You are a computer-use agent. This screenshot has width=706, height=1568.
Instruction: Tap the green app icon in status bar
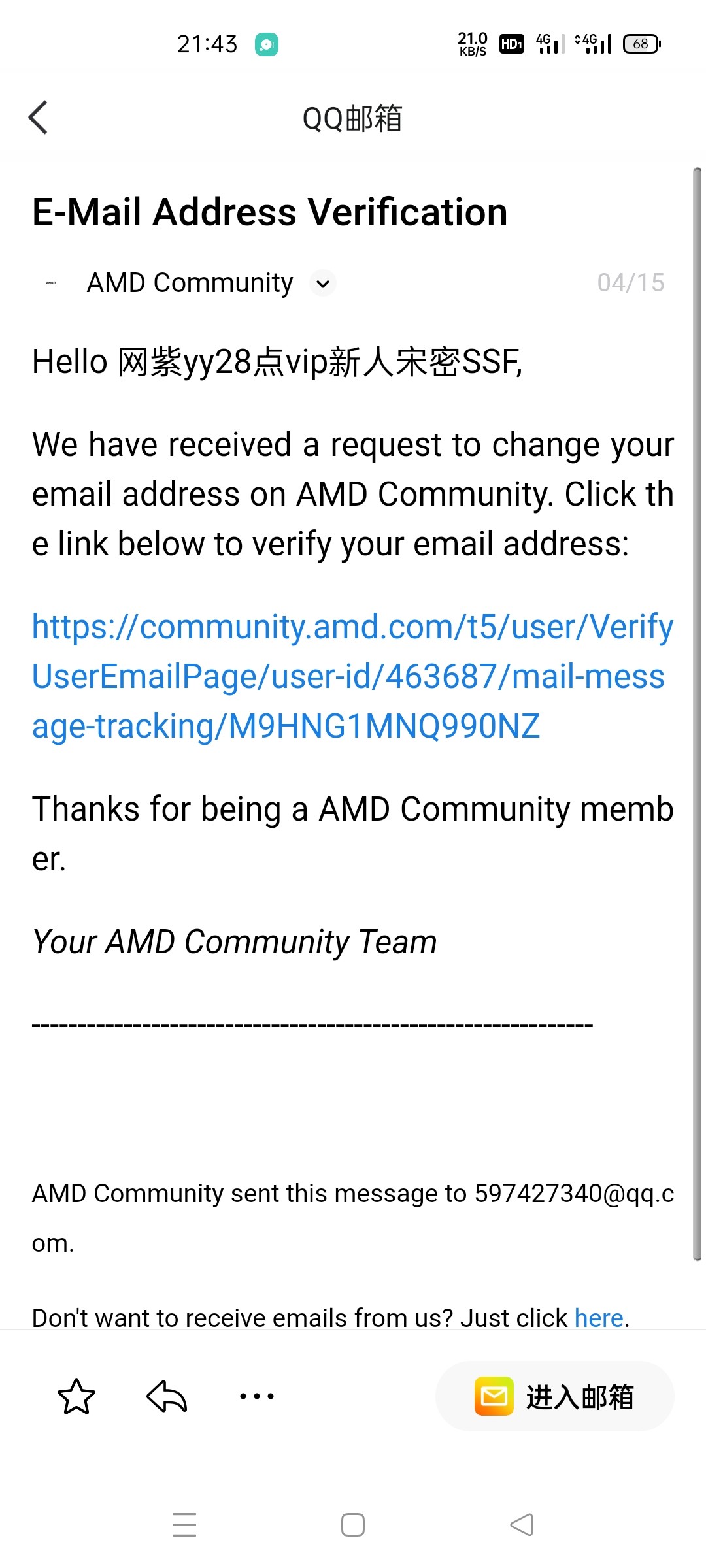coord(266,44)
